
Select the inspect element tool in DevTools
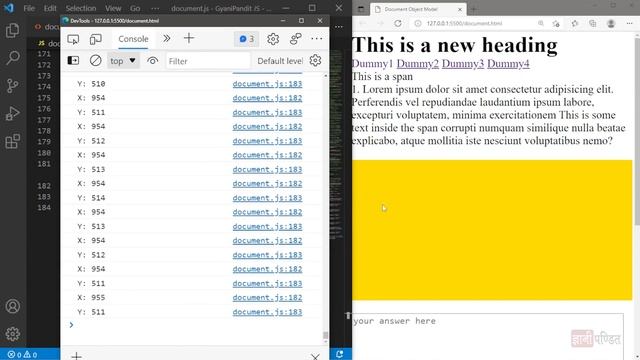73,39
